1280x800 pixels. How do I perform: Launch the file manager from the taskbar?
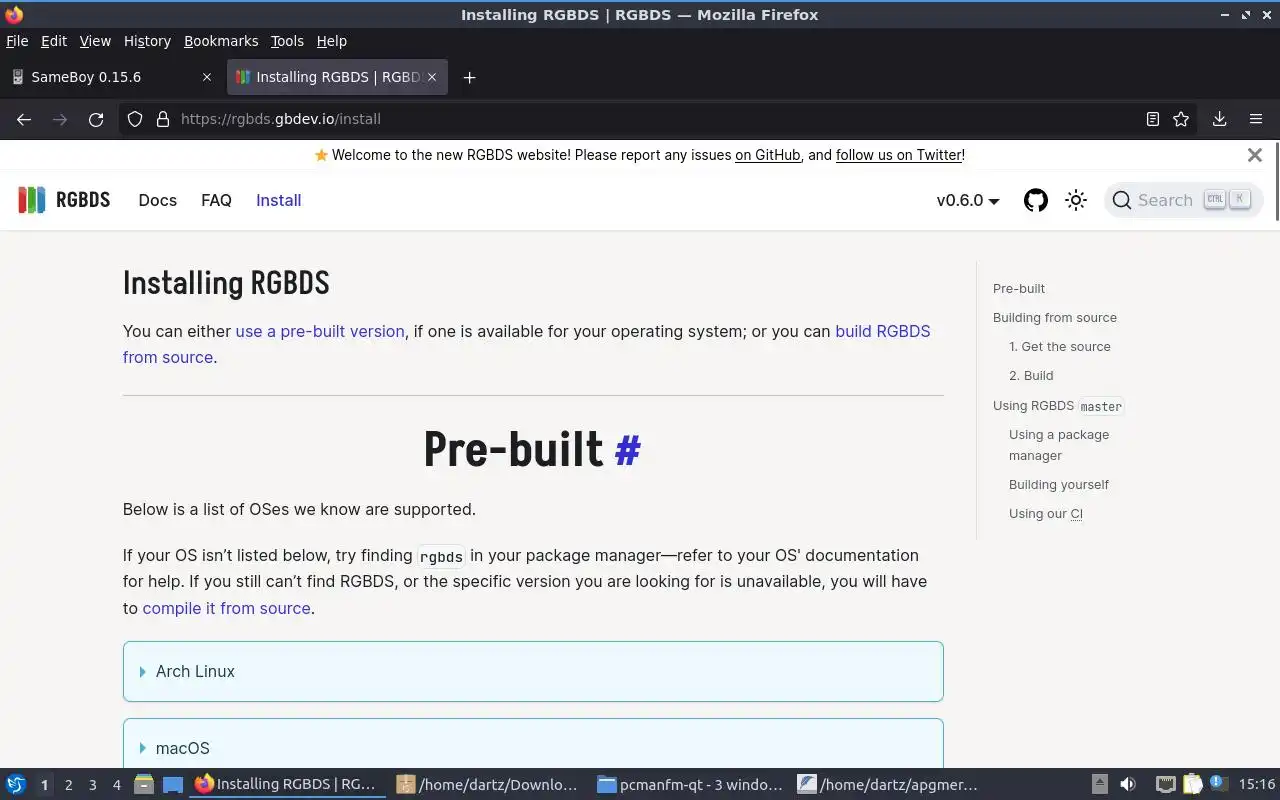(144, 784)
